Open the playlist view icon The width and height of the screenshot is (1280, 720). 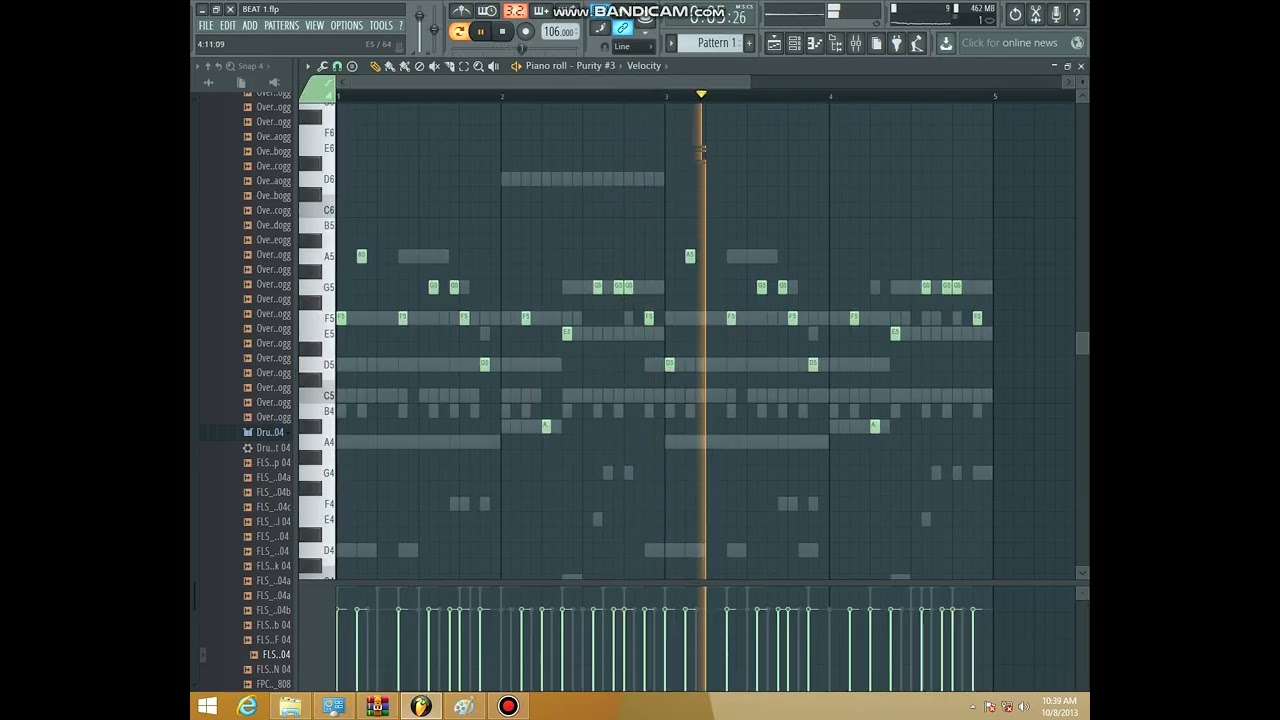pos(775,43)
